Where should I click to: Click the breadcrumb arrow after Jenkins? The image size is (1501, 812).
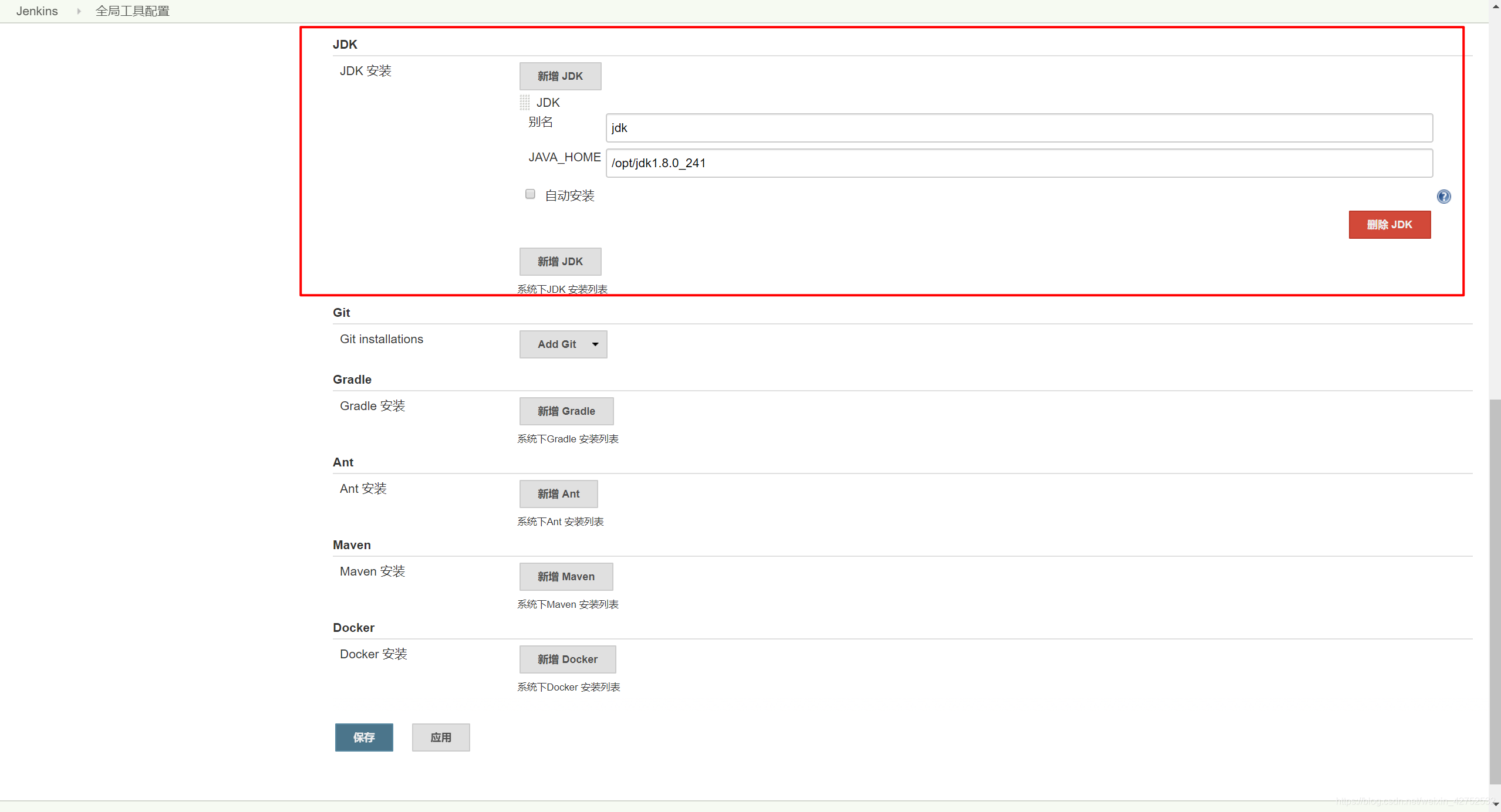pyautogui.click(x=79, y=11)
